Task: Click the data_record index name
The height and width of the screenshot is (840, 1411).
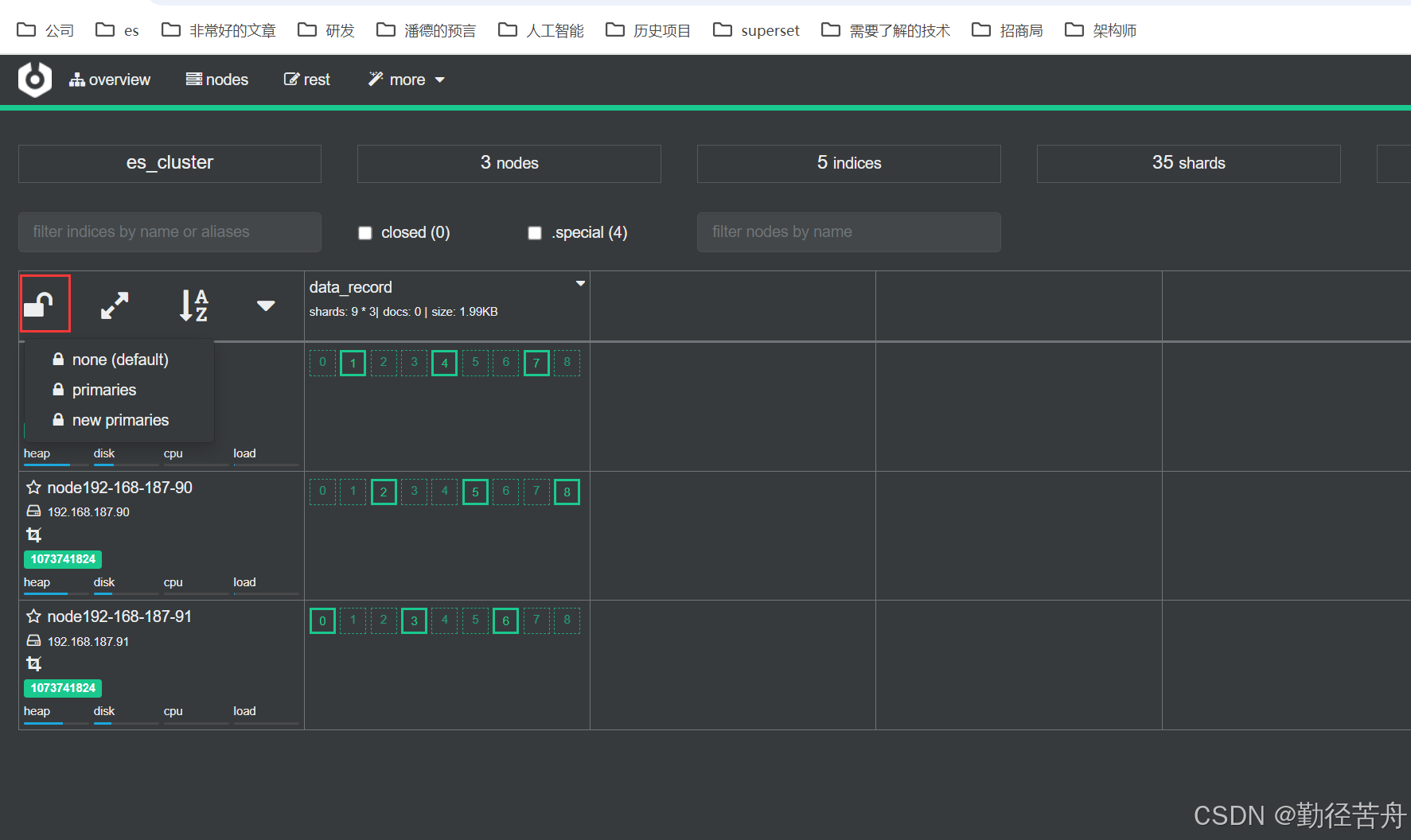Action: (x=351, y=287)
